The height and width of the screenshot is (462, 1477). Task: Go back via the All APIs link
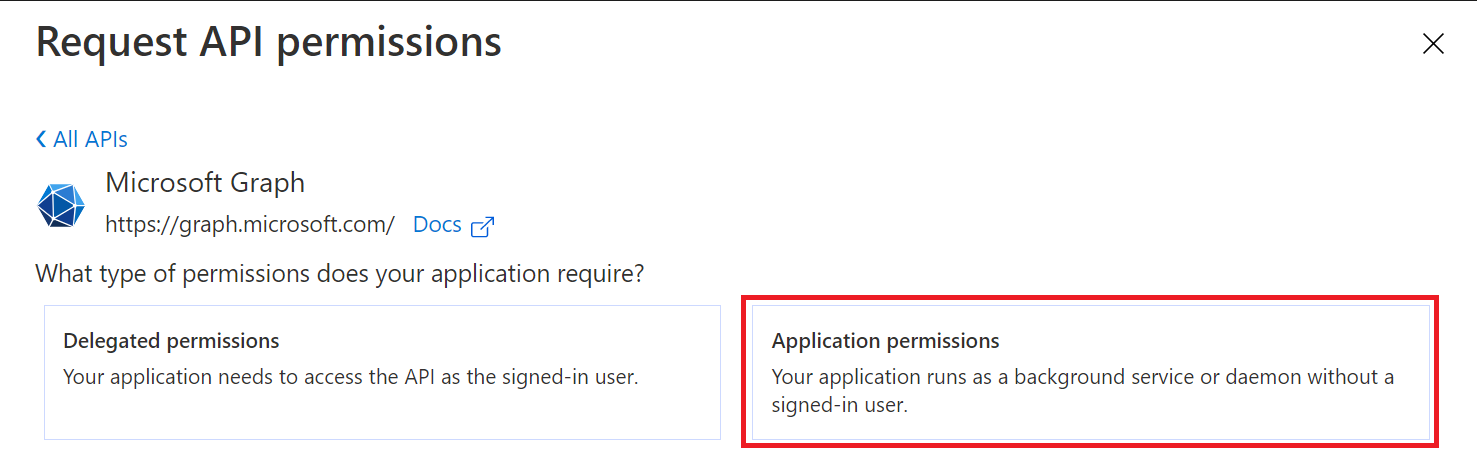click(x=90, y=139)
